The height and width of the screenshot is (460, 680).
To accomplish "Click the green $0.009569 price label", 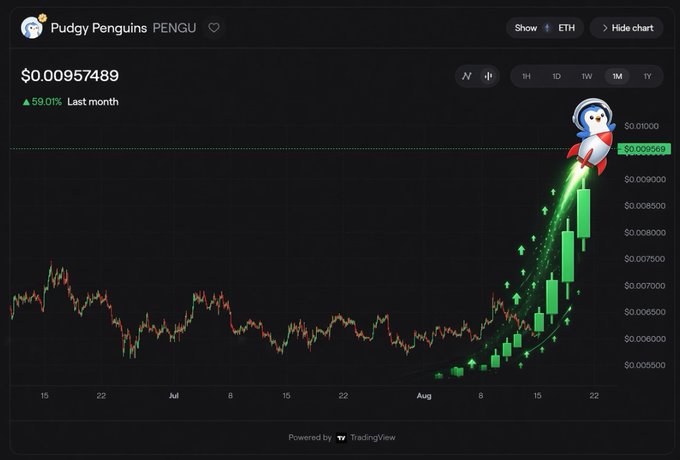I will 644,149.
